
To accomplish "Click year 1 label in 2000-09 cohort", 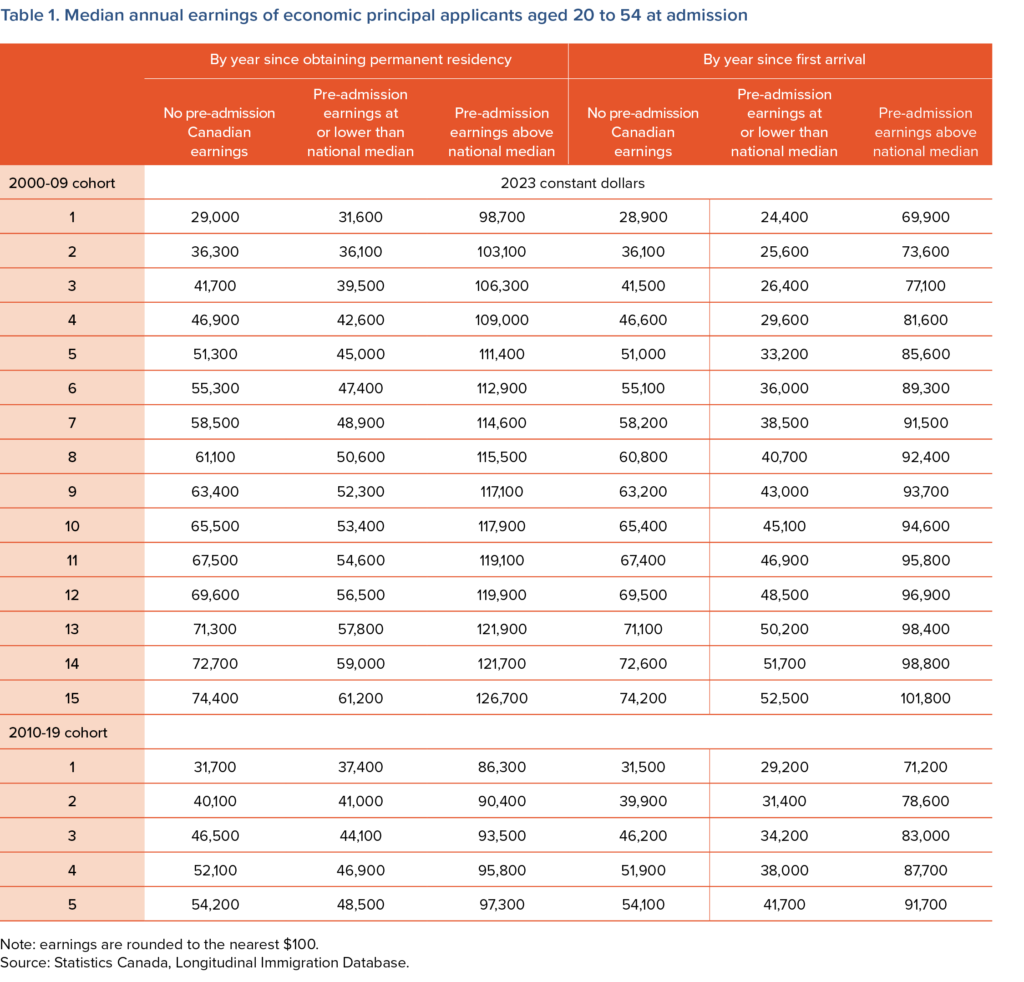I will tap(72, 217).
